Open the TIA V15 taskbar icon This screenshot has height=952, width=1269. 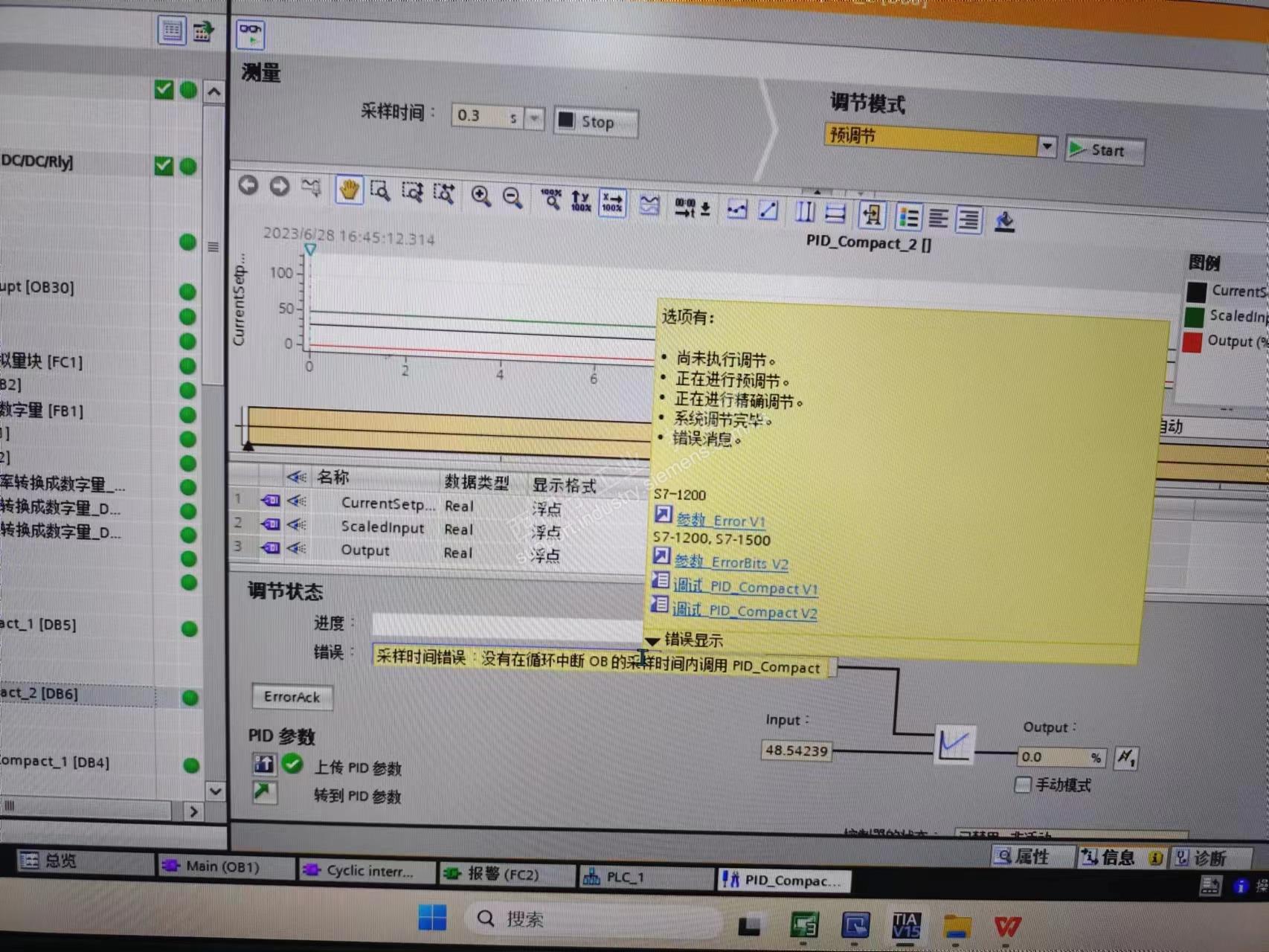tap(906, 926)
